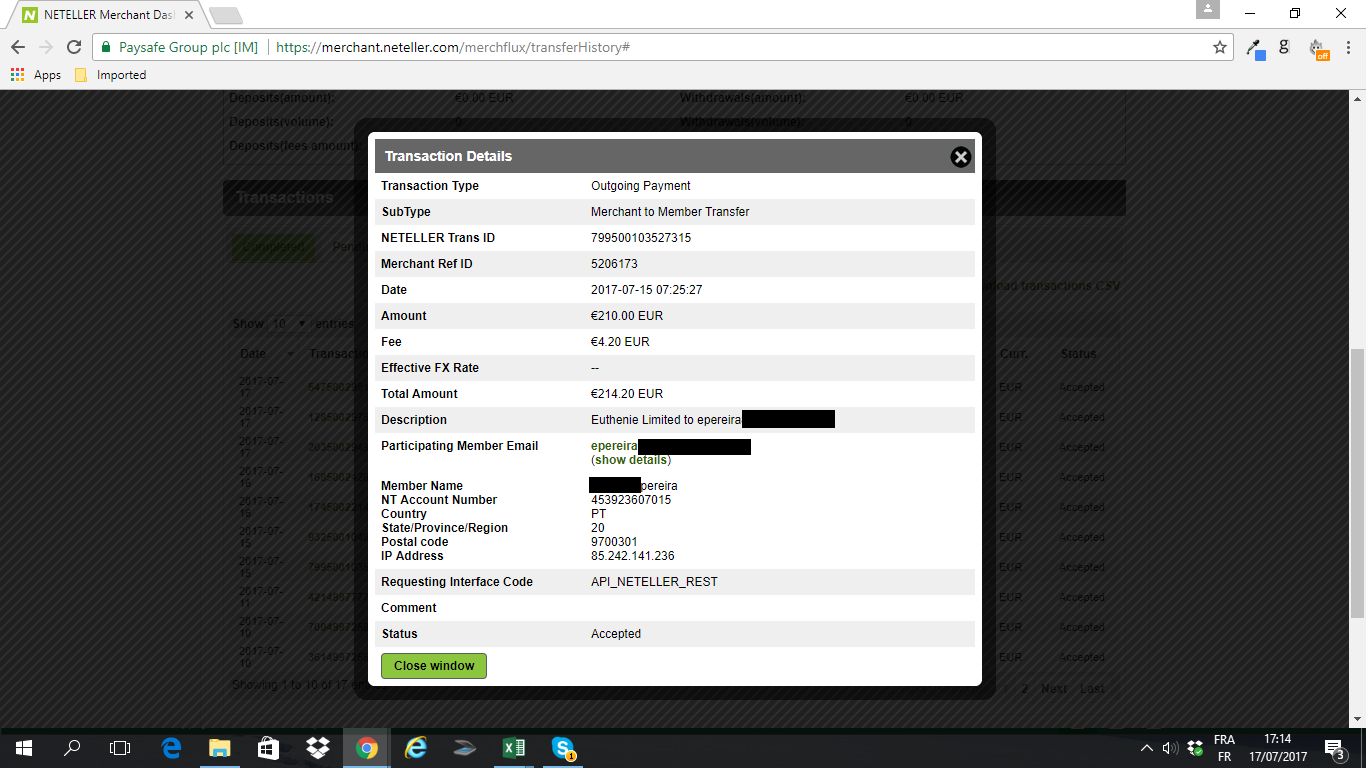The height and width of the screenshot is (768, 1366).
Task: Open the Imported bookmarks folder
Action: (x=111, y=75)
